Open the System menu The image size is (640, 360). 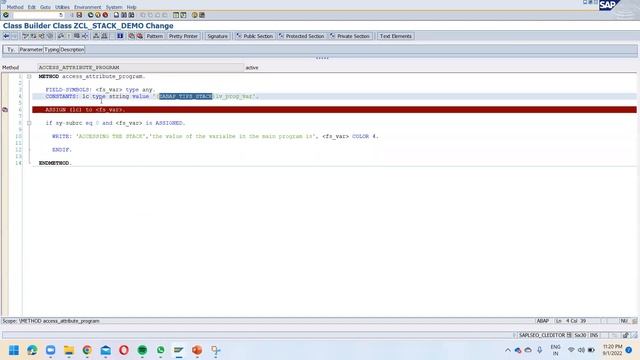(114, 7)
